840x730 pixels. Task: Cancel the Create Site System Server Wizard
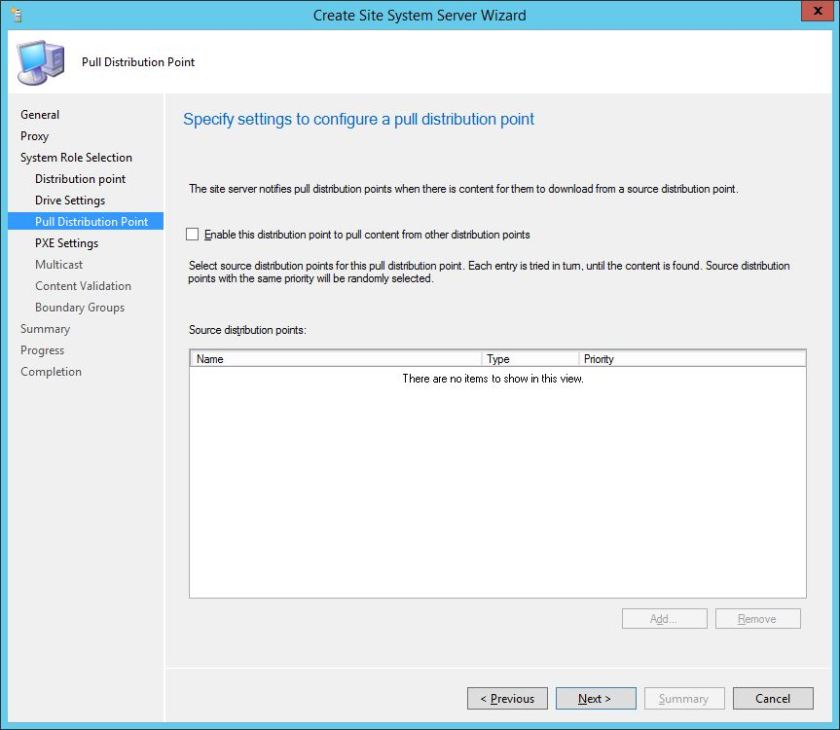click(773, 698)
